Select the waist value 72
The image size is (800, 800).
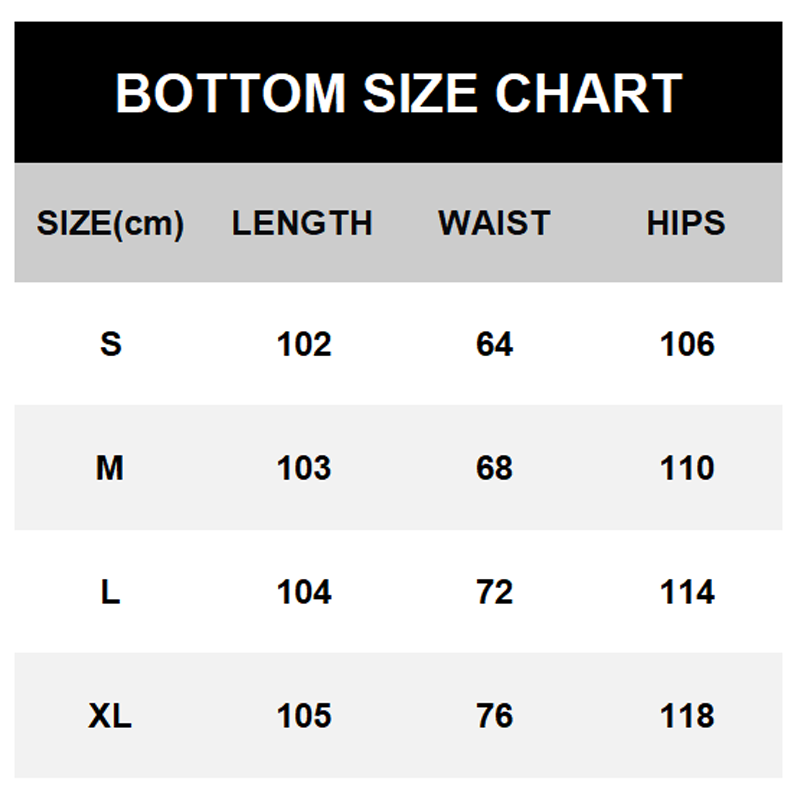point(494,592)
